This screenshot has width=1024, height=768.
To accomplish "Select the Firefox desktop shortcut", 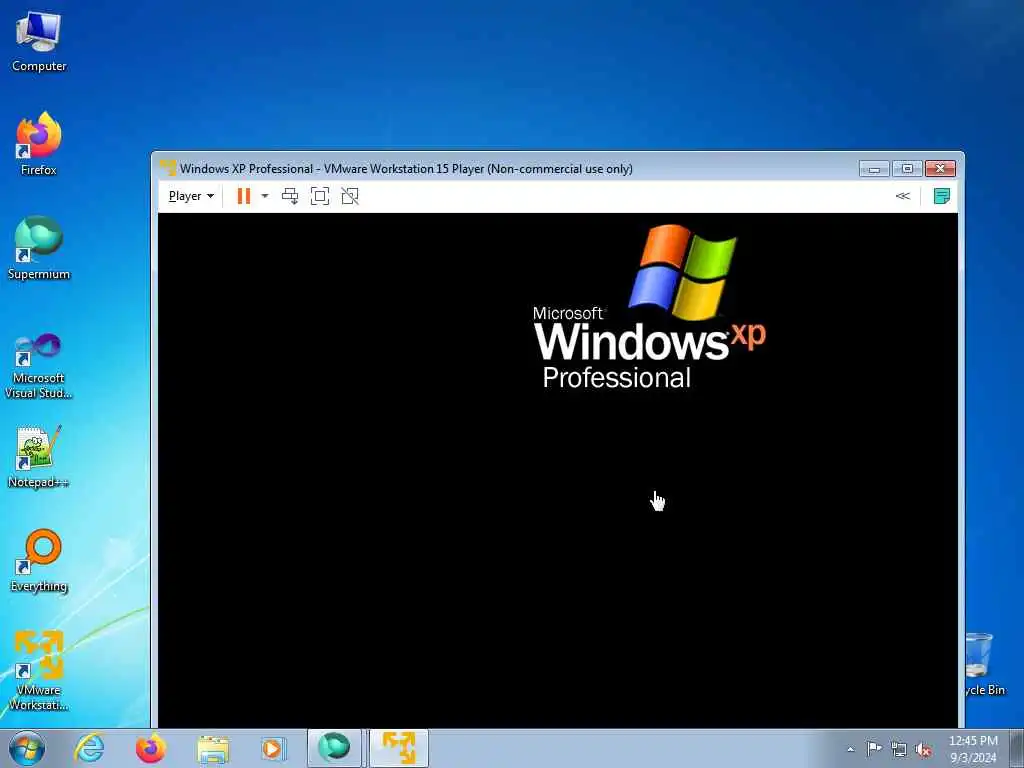I will click(39, 144).
